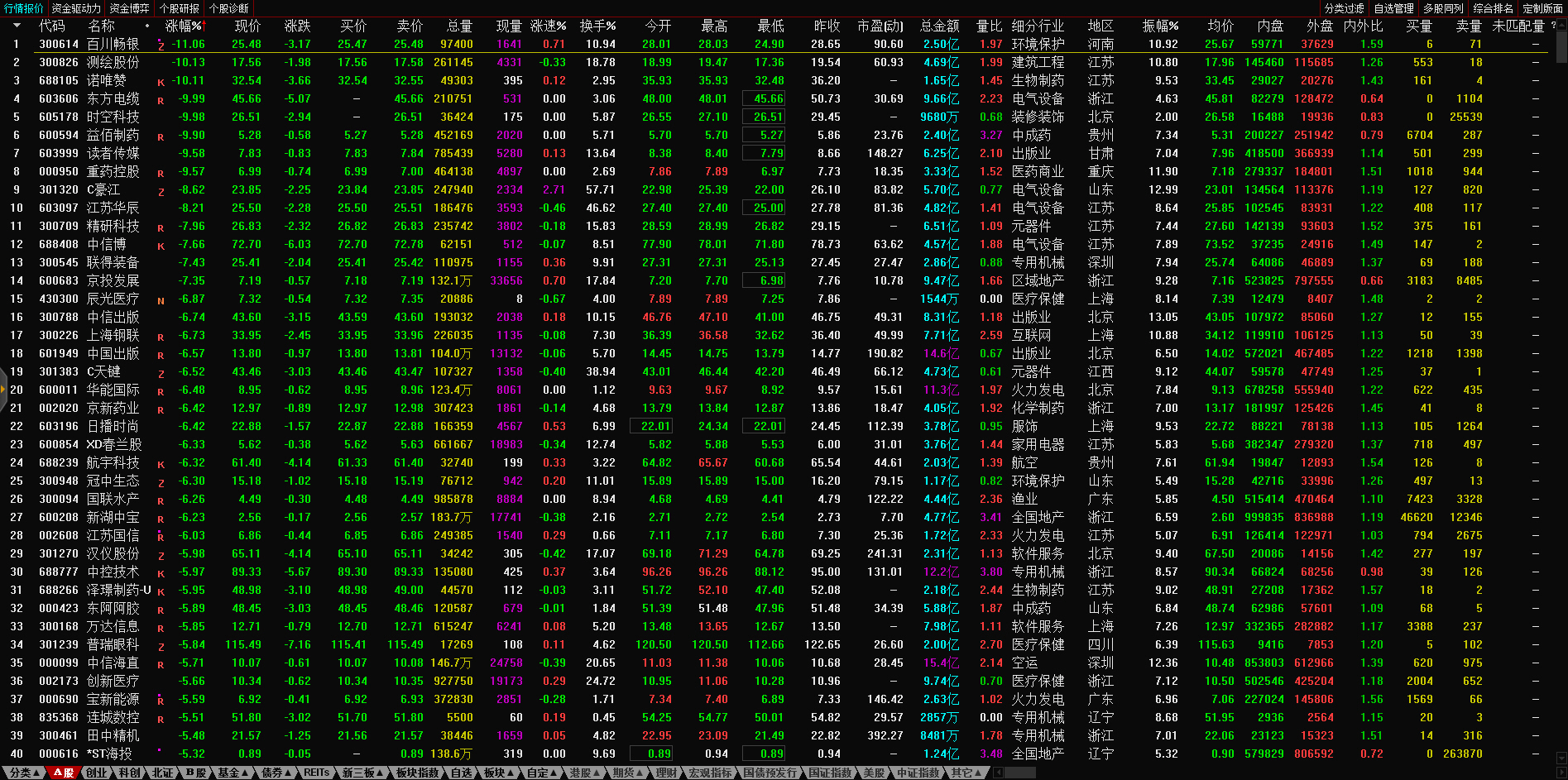The image size is (1568, 780).
Task: Switch to the 资金驱动力 tab
Action: [x=76, y=8]
